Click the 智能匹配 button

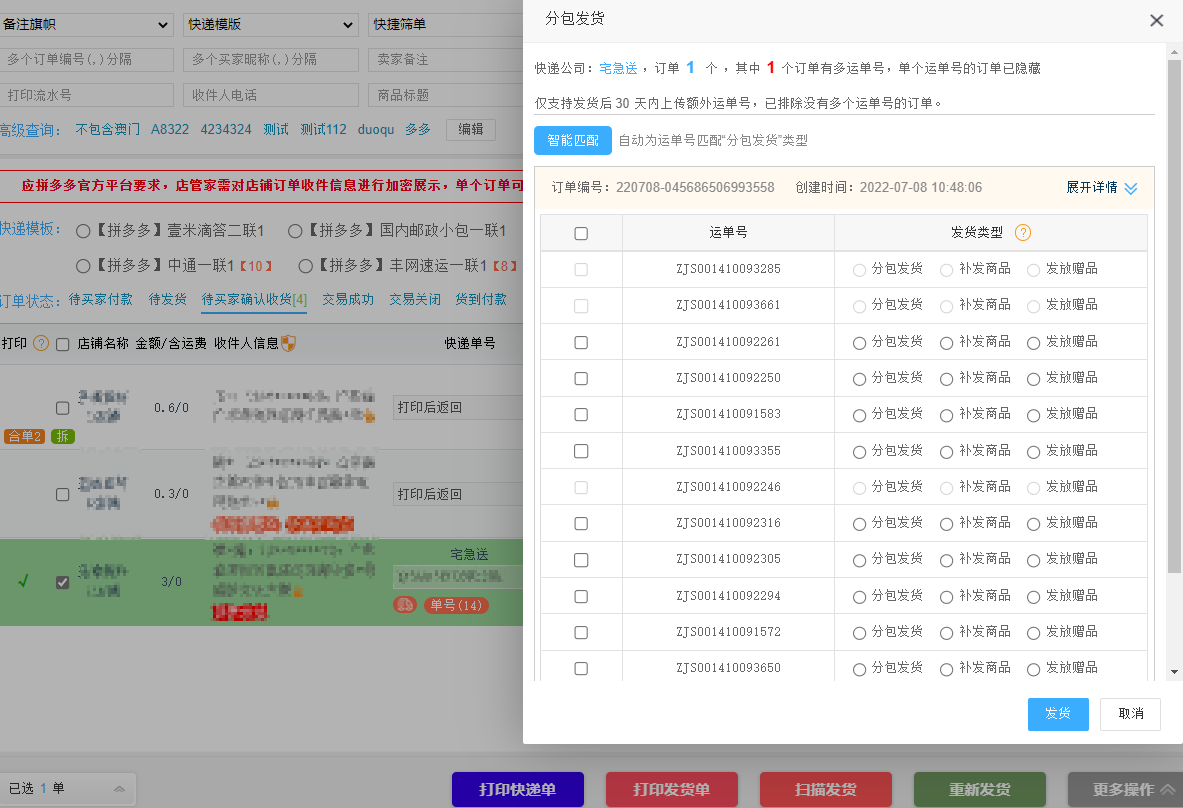(573, 140)
